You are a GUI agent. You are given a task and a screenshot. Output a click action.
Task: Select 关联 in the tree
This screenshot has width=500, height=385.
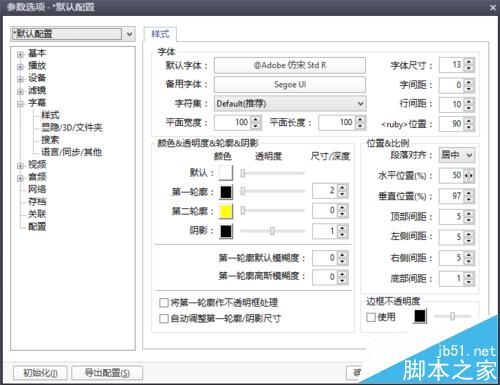click(x=37, y=214)
